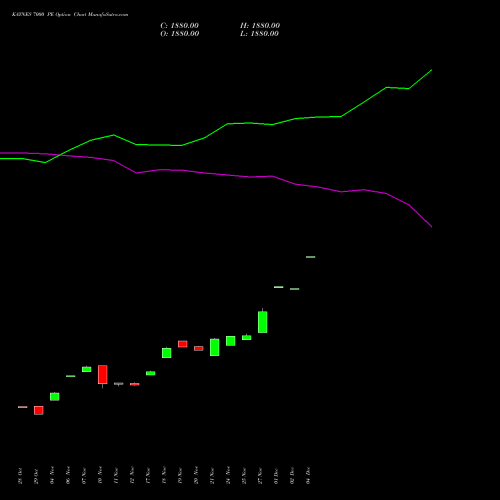
Task: Click the 07 Nov date label
Action: click(x=84, y=475)
